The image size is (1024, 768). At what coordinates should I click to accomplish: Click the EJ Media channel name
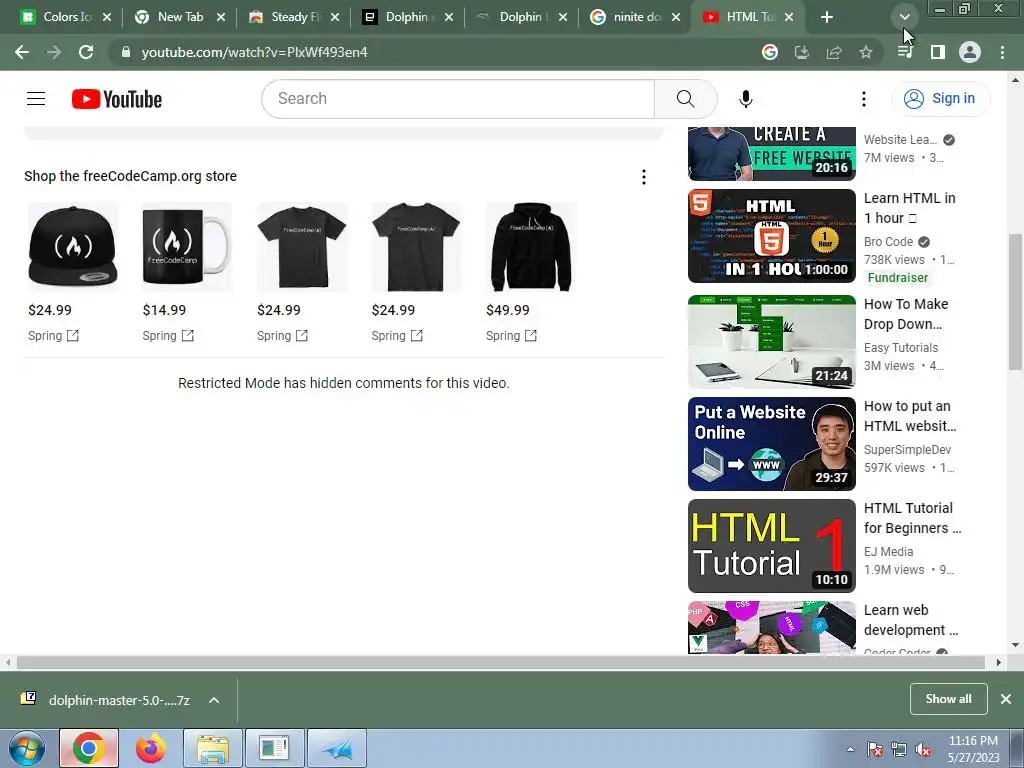(888, 552)
